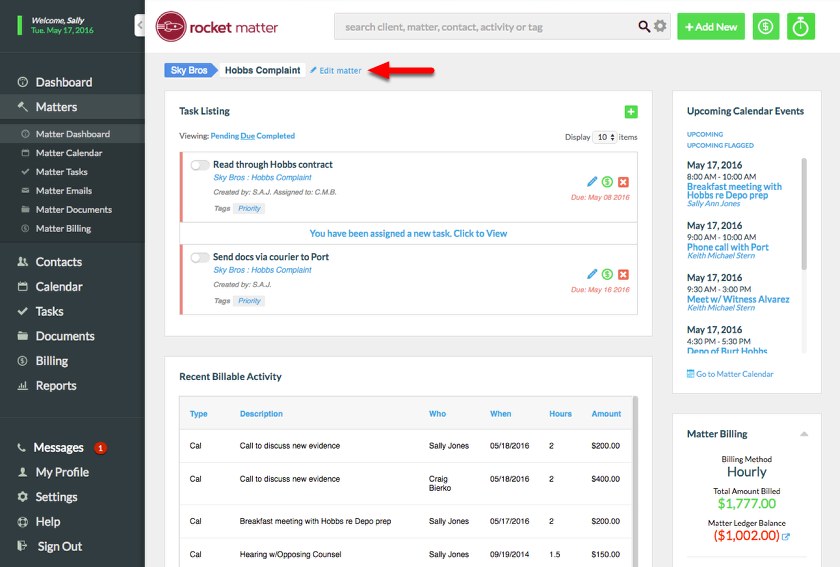Show UPCOMING calendar events
This screenshot has height=567, width=840.
[x=705, y=135]
